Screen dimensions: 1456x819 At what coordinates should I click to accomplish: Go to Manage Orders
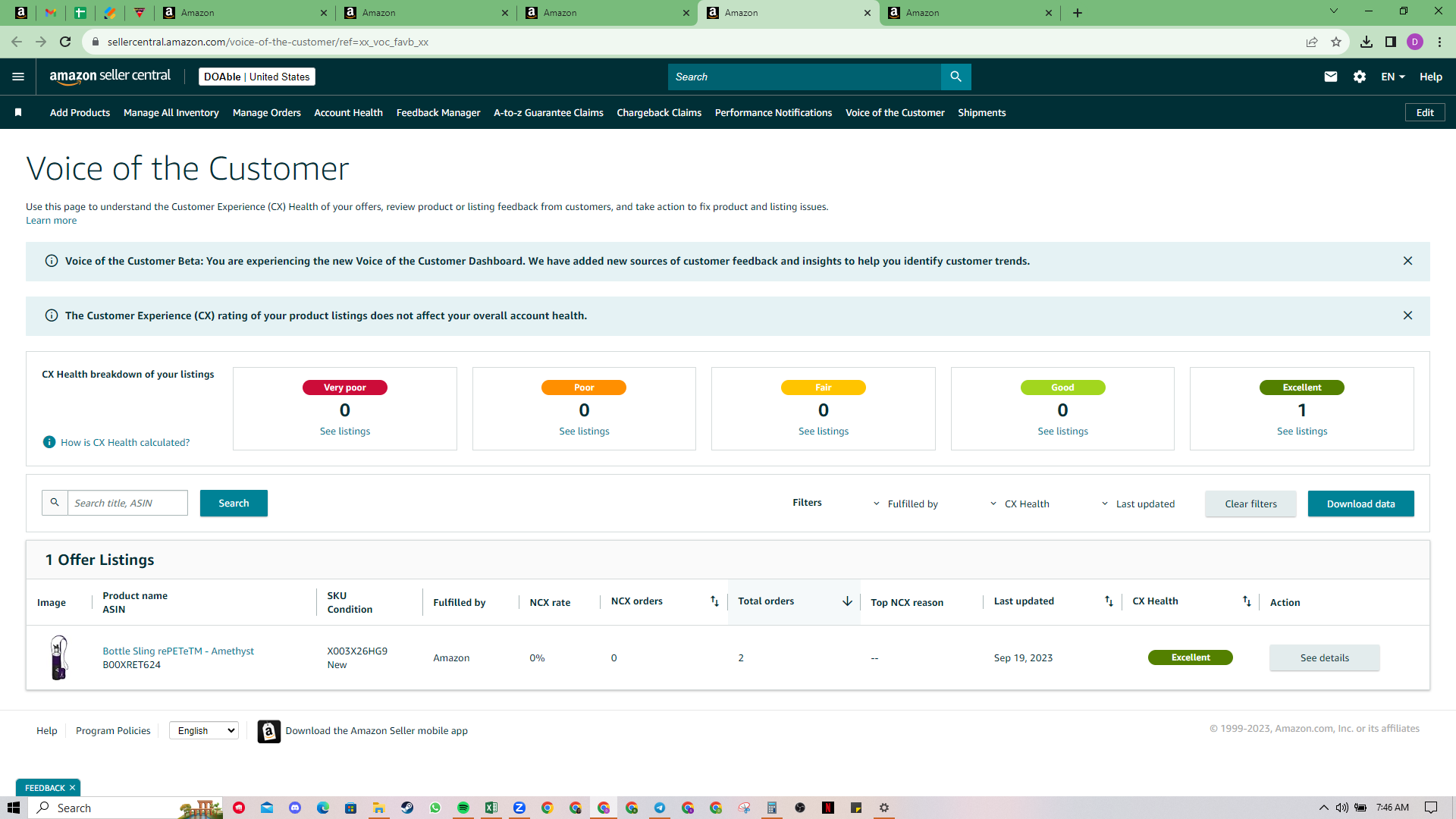(267, 112)
